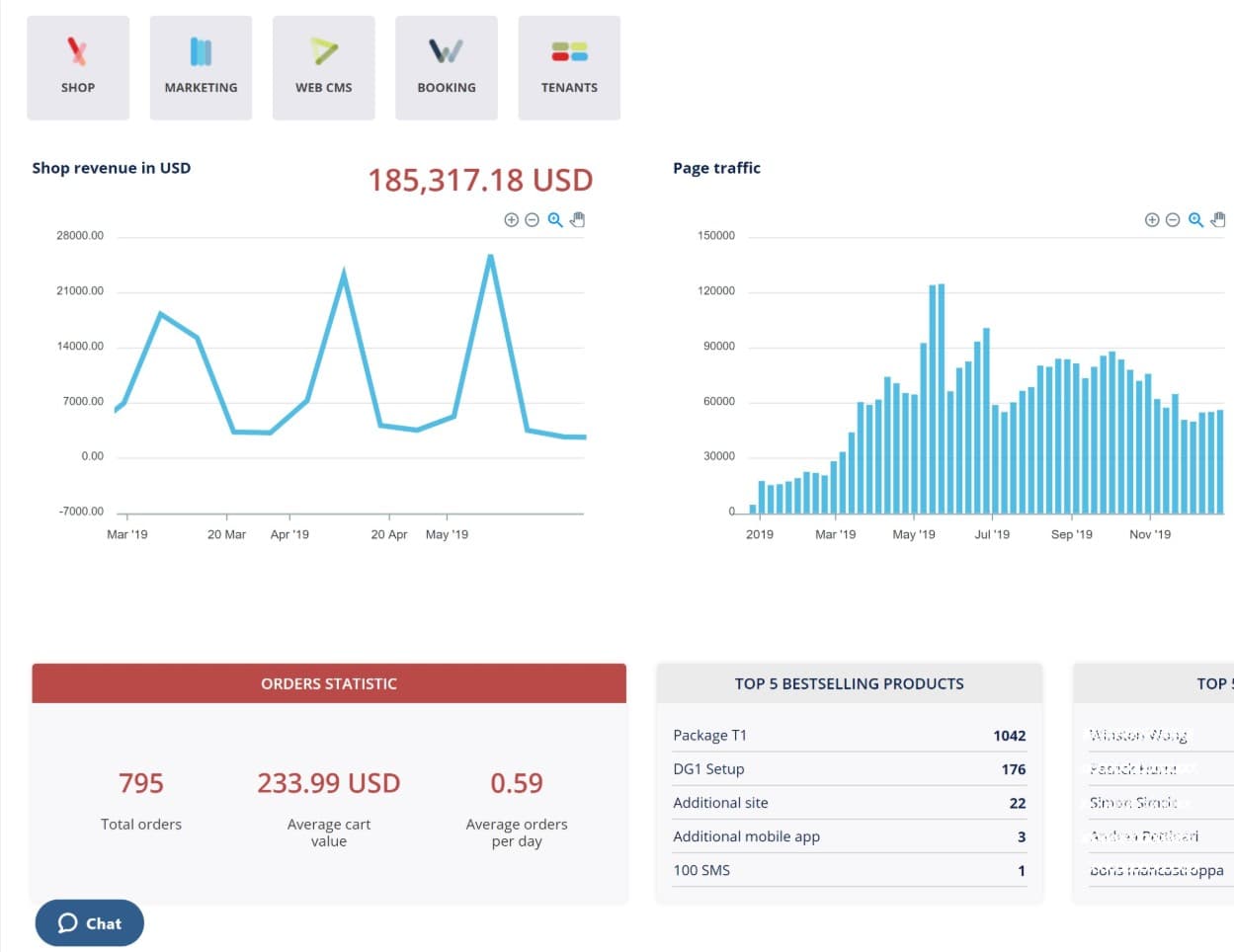Zoom out on Shop revenue chart
This screenshot has width=1234, height=952.
coord(532,220)
